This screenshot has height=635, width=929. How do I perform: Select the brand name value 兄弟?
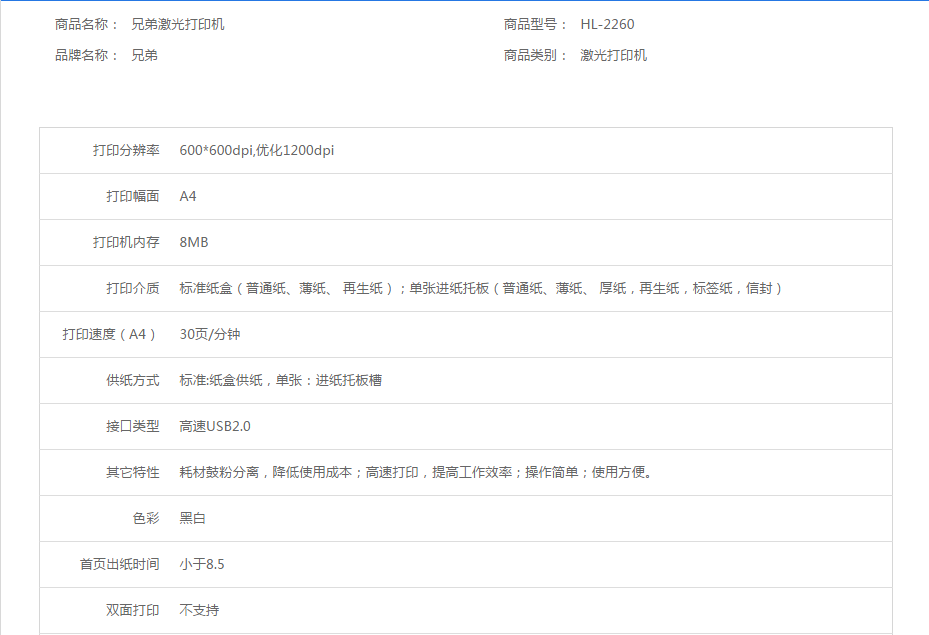145,55
